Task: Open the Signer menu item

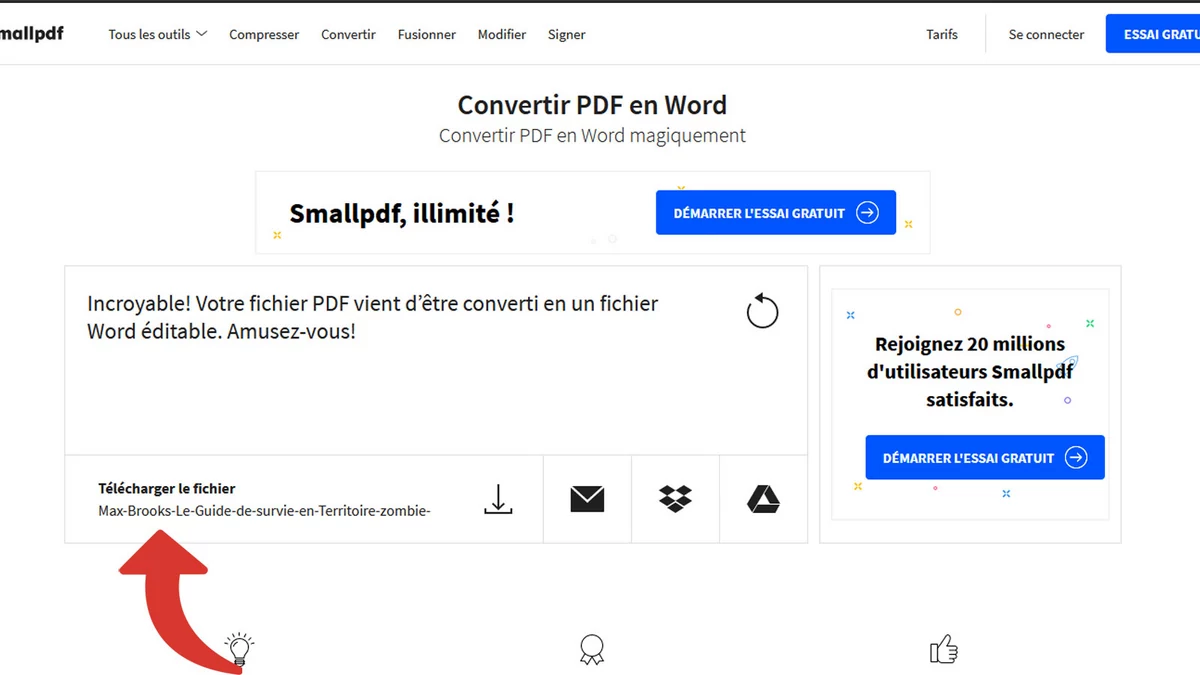Action: click(567, 34)
